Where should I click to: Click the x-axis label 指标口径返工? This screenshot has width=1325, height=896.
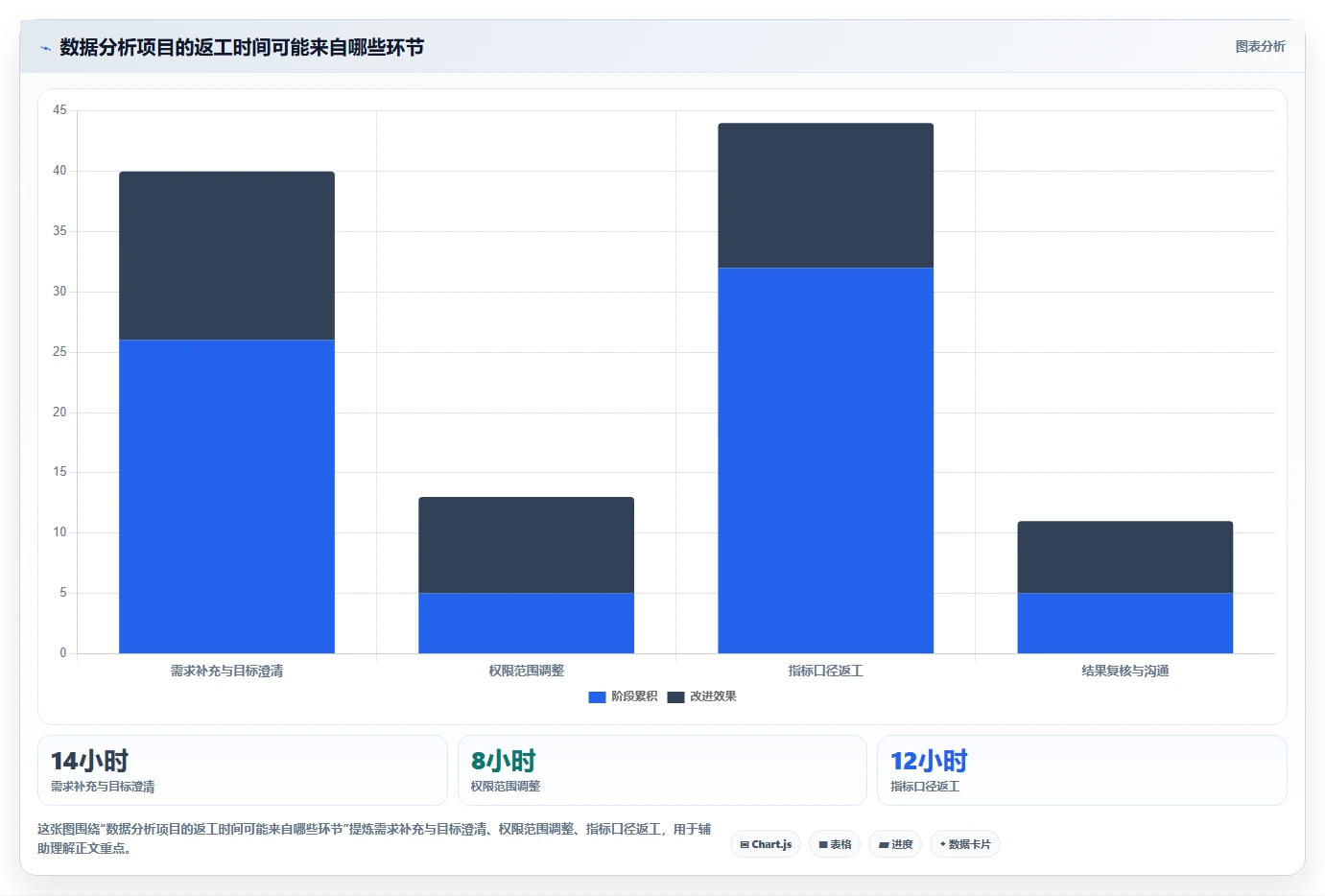point(825,671)
